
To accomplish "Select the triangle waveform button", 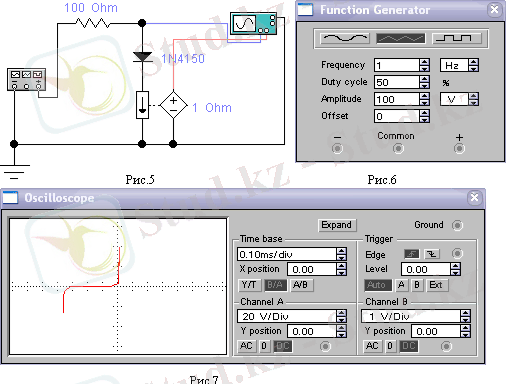I will (401, 39).
